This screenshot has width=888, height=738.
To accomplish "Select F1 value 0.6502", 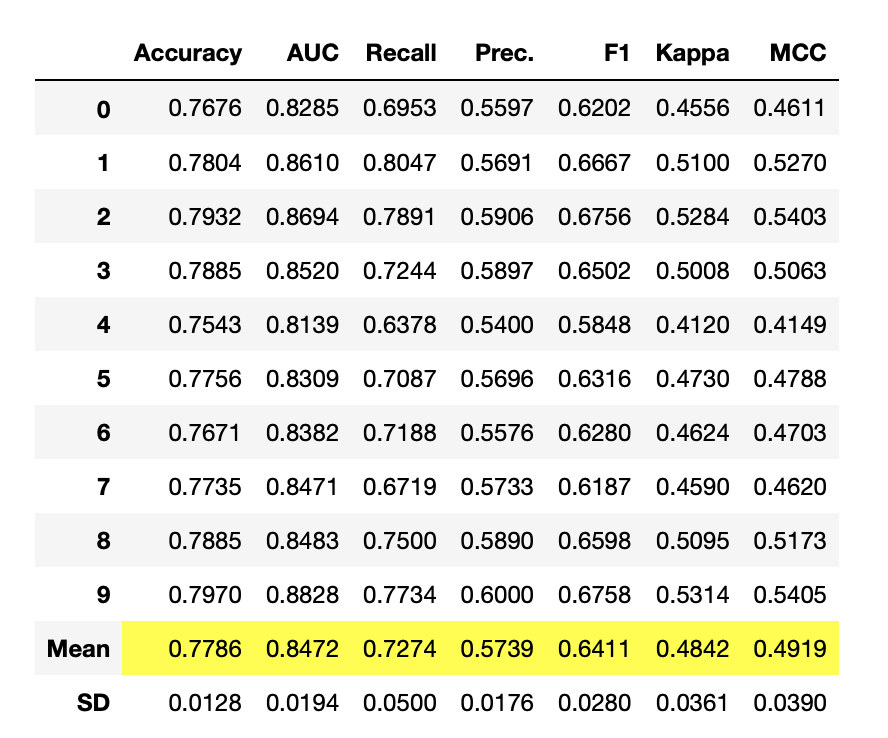I will (594, 271).
